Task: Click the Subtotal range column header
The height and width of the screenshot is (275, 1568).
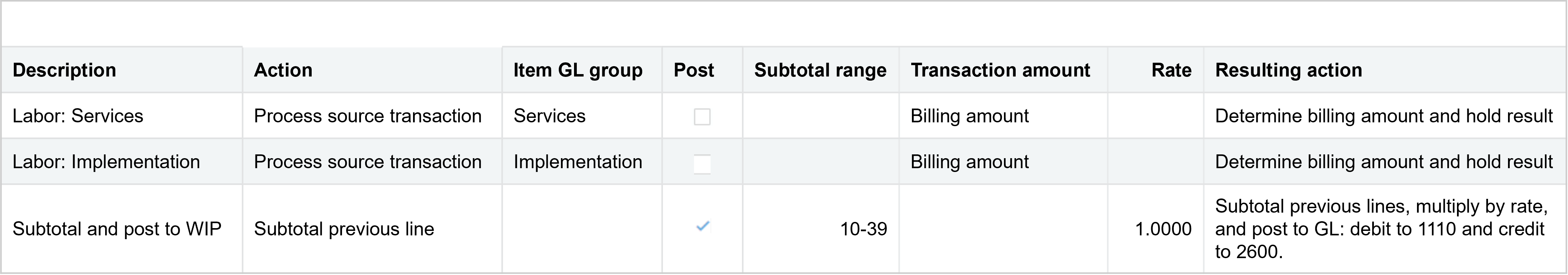Action: tap(820, 70)
